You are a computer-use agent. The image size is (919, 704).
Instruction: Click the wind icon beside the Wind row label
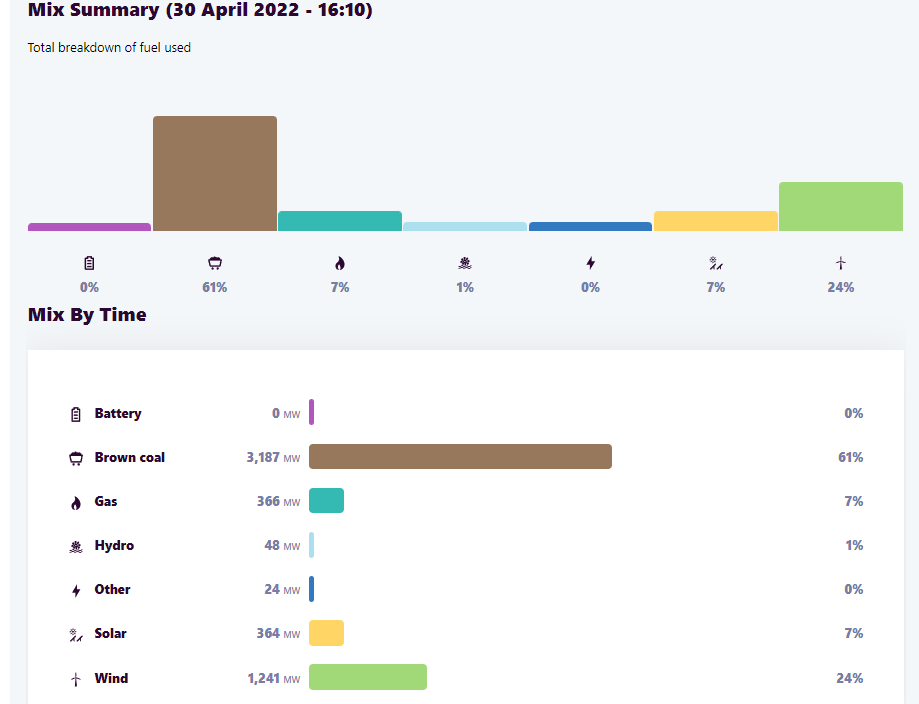76,679
